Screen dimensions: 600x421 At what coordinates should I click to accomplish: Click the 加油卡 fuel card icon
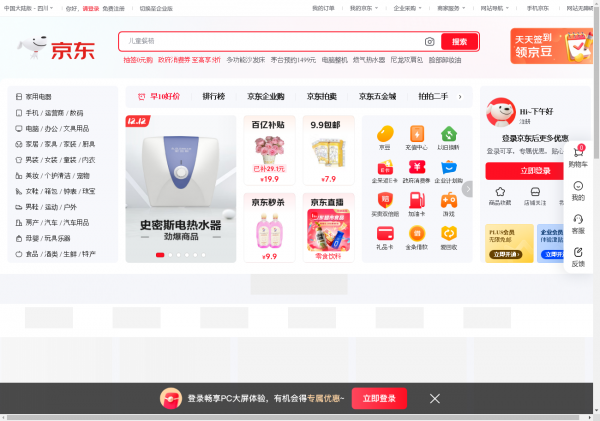[416, 200]
